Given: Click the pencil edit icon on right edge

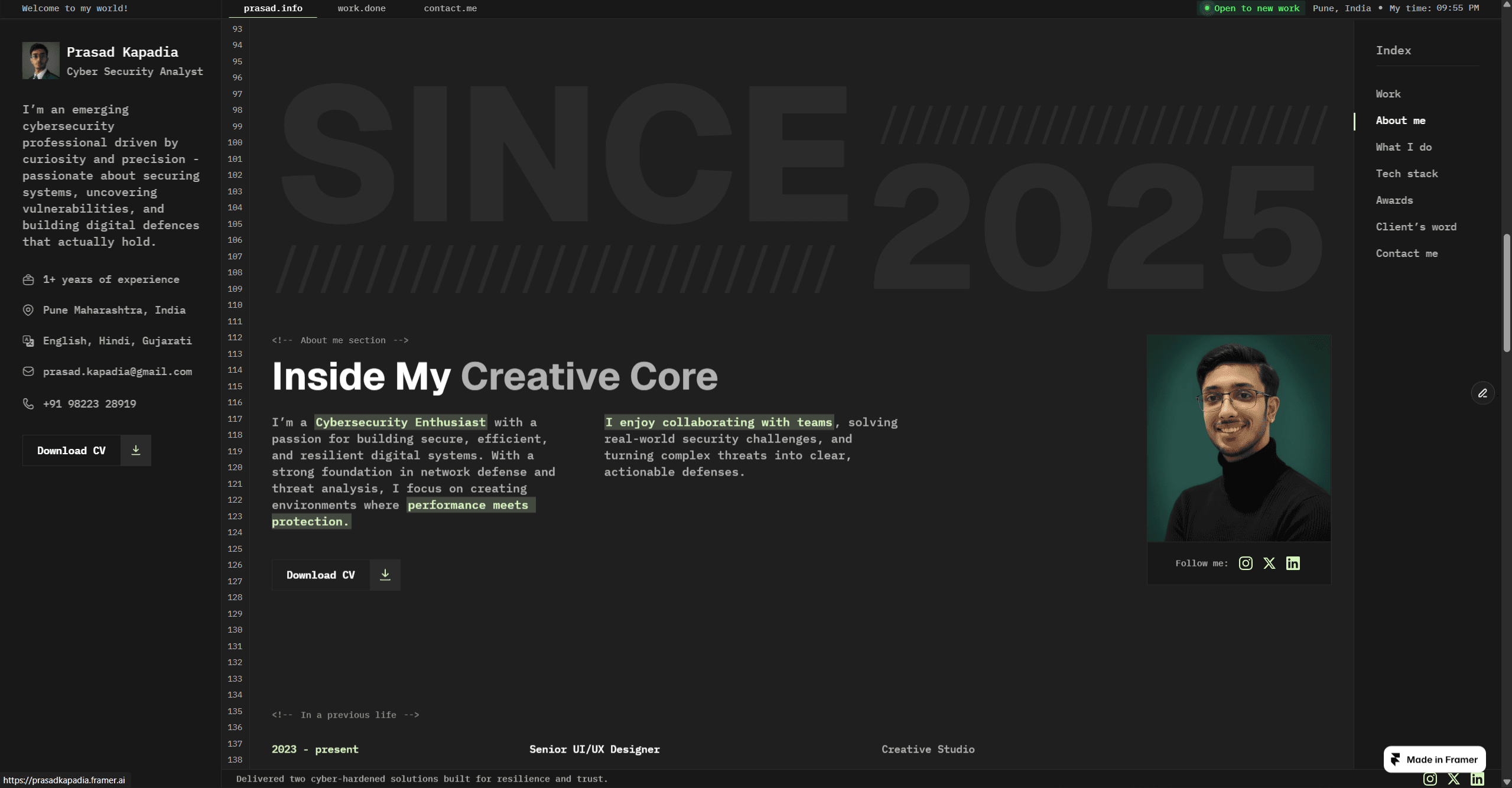Looking at the screenshot, I should pos(1482,393).
